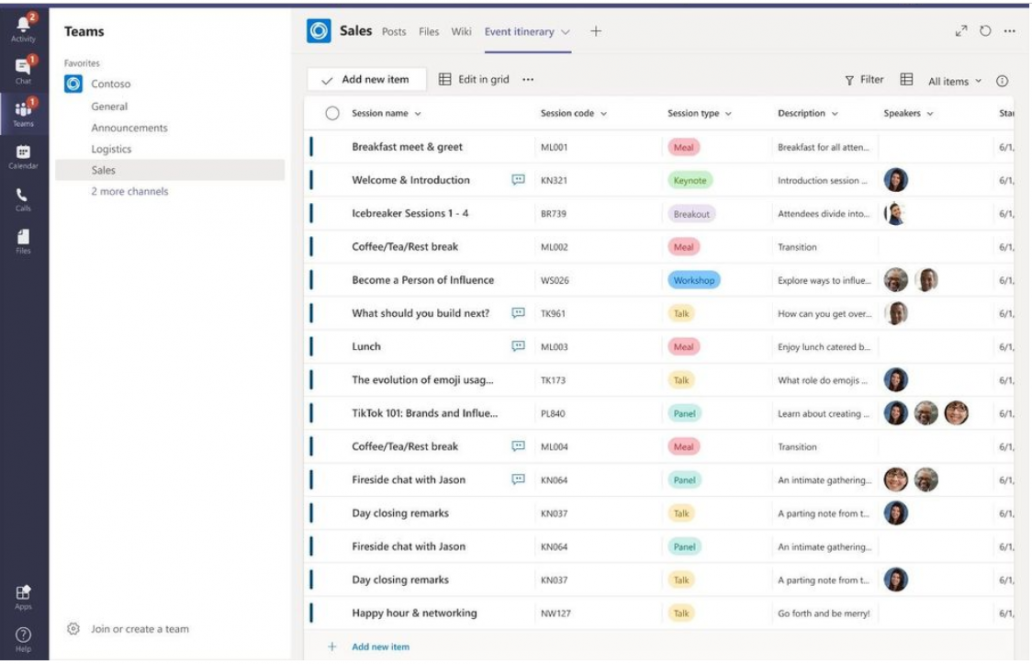Click description Go forth and be merry!
The height and width of the screenshot is (664, 1032).
(x=823, y=613)
